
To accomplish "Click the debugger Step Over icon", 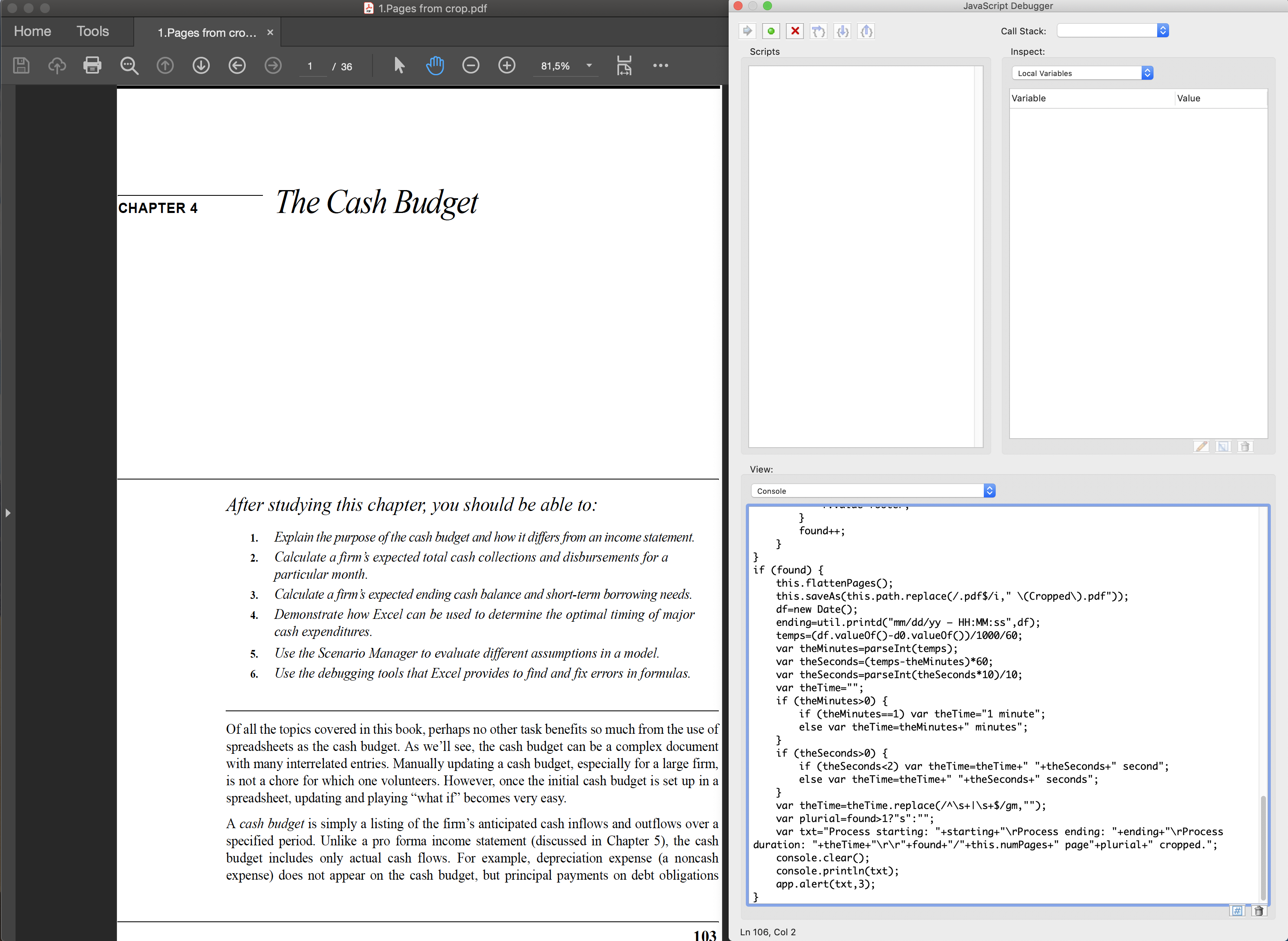I will (x=819, y=31).
